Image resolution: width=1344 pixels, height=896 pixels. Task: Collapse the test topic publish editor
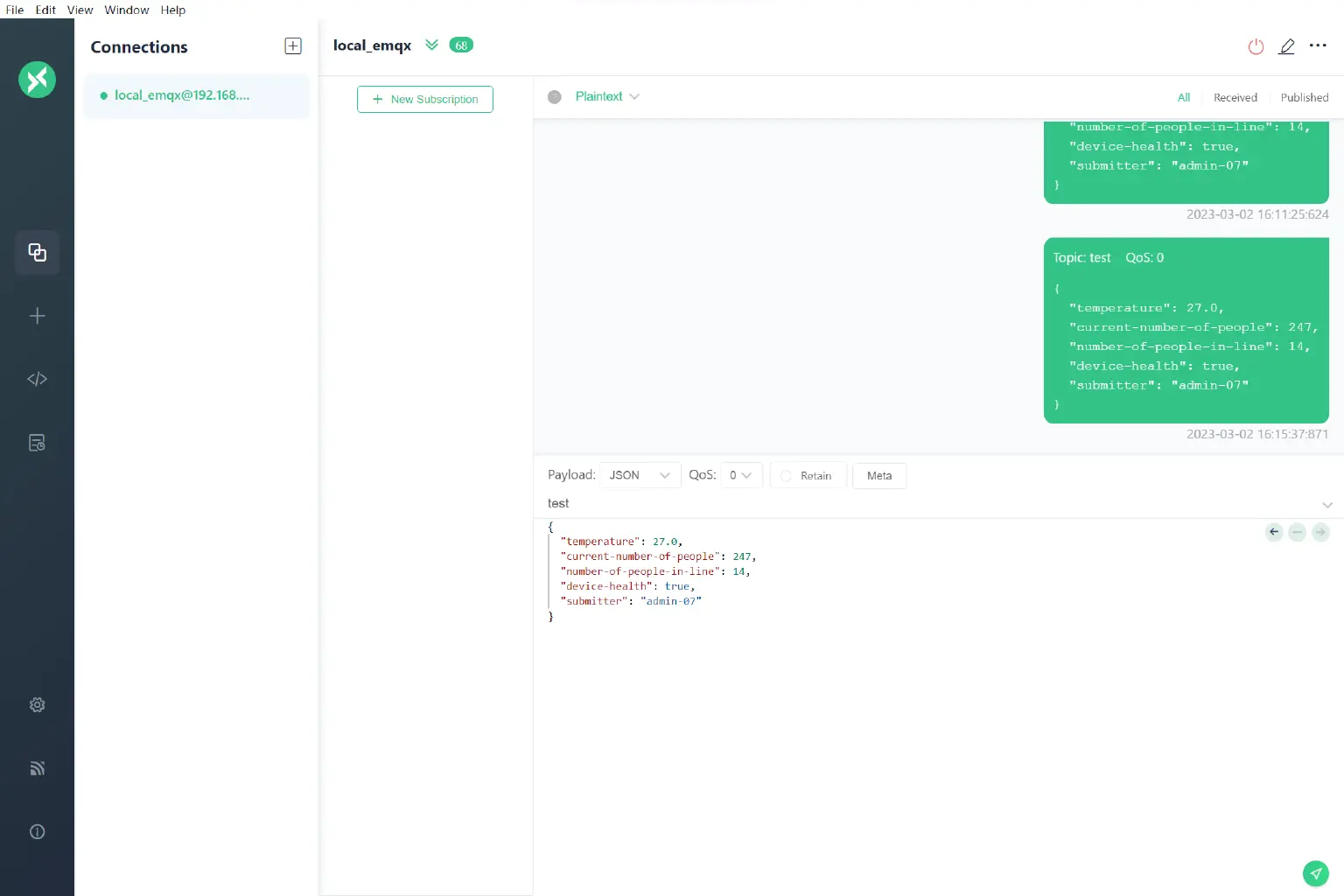pos(1327,505)
